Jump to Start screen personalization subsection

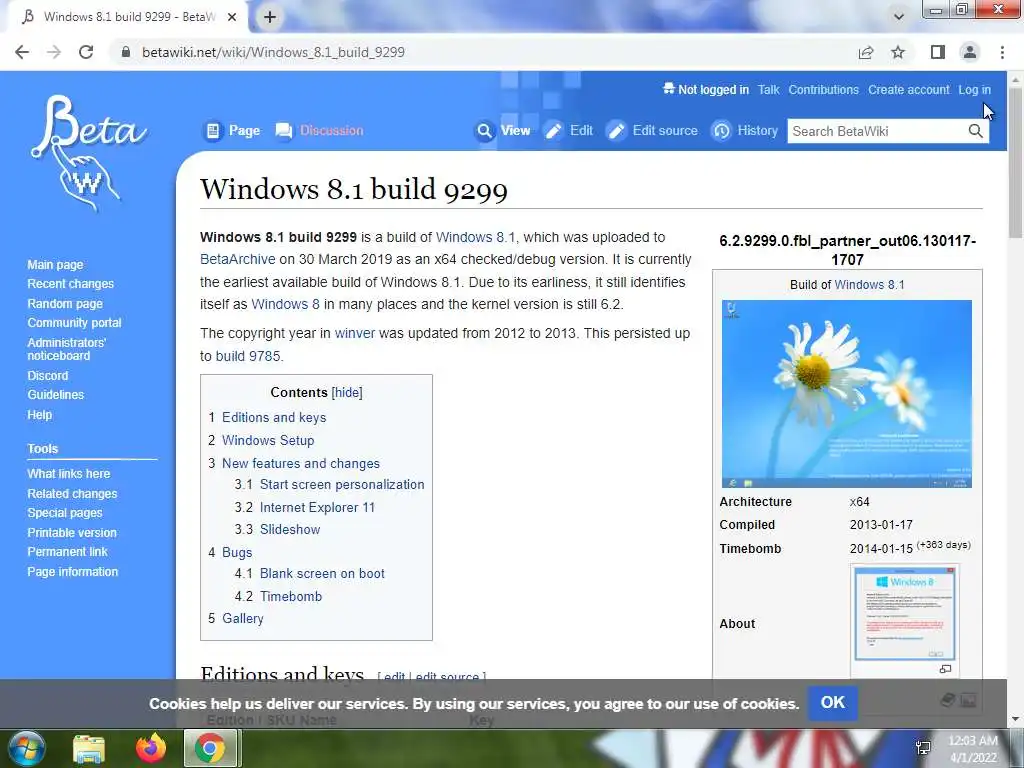pyautogui.click(x=342, y=485)
